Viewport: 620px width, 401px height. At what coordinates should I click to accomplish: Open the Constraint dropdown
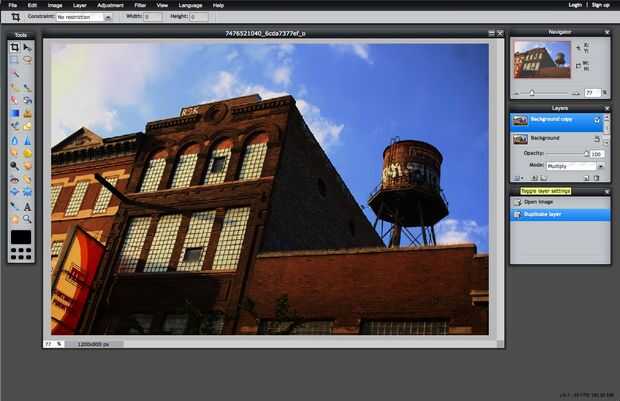point(84,17)
